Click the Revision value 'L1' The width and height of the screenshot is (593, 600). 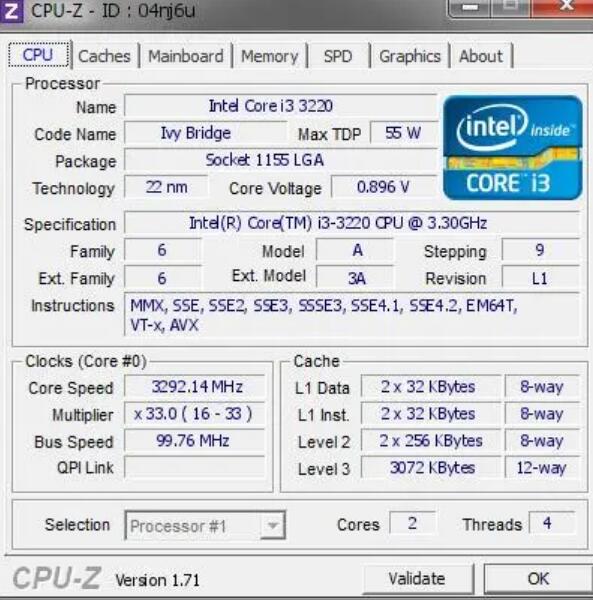point(540,278)
